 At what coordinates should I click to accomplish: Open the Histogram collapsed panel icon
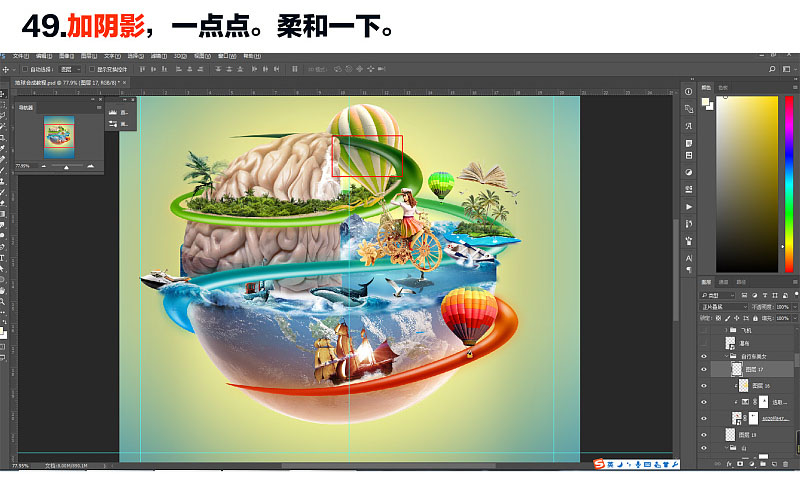(x=113, y=112)
